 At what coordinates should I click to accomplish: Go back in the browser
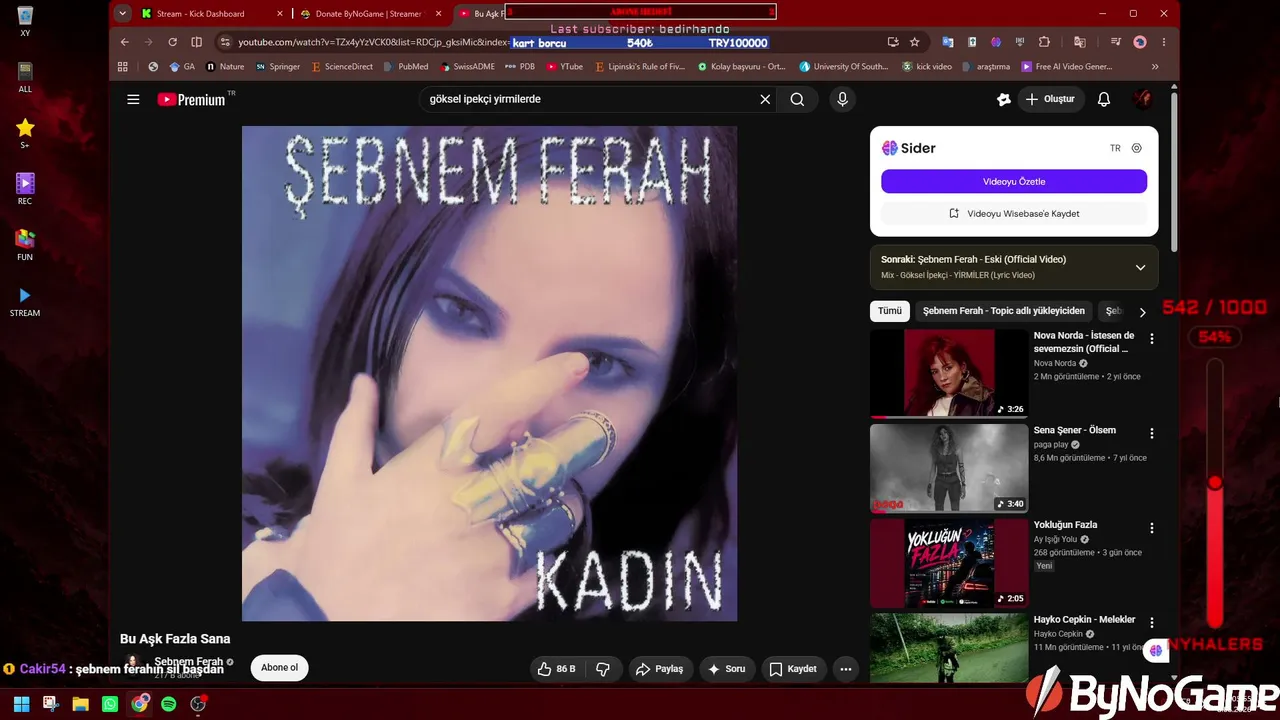[x=124, y=42]
